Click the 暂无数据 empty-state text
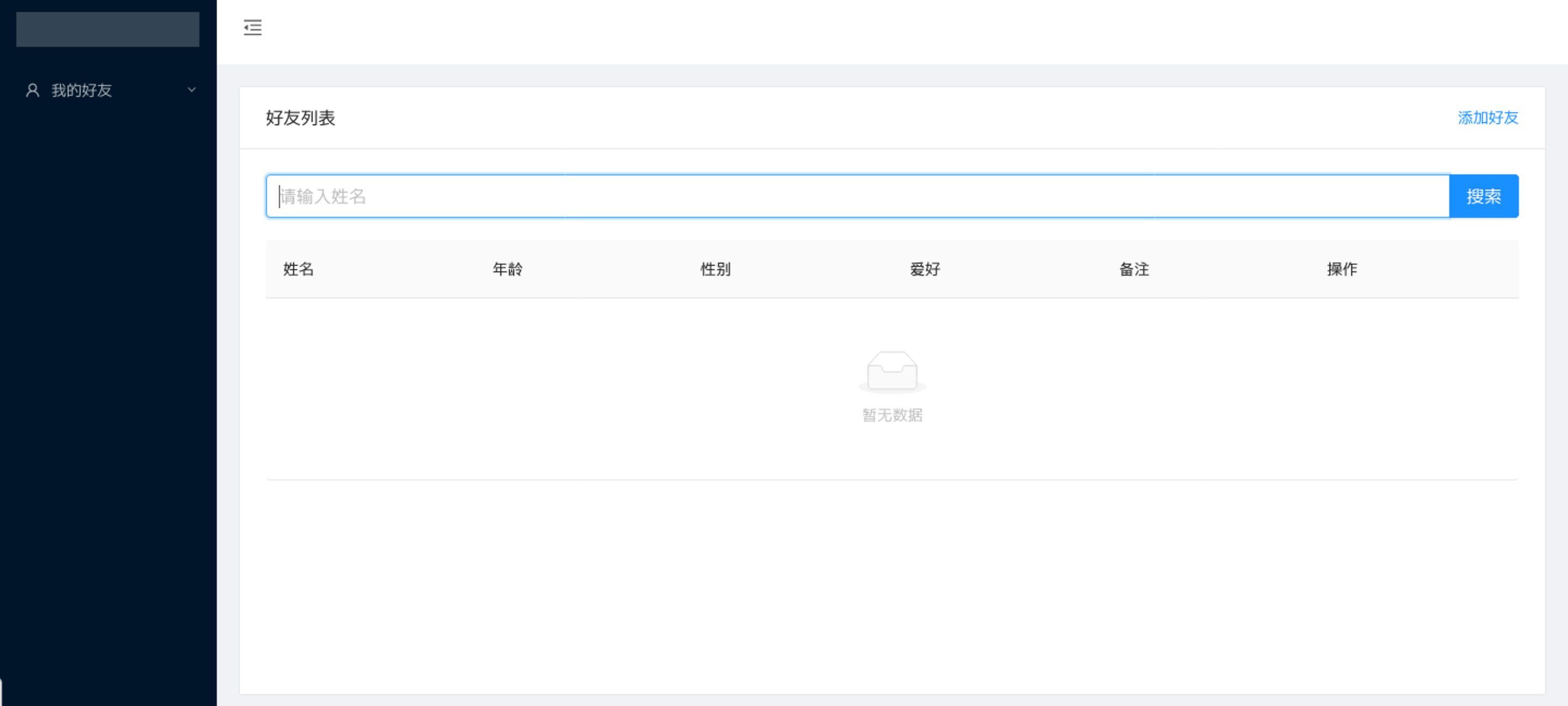 tap(892, 415)
